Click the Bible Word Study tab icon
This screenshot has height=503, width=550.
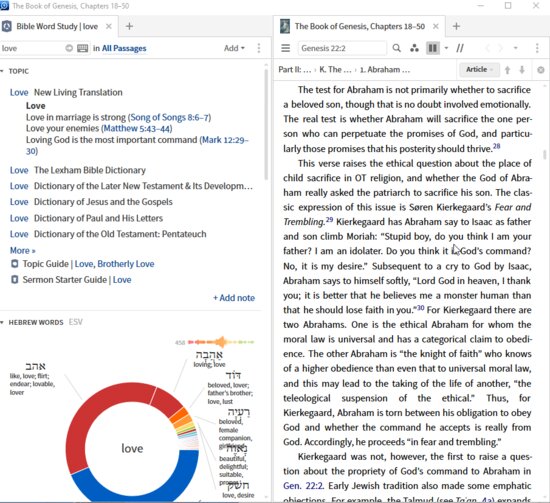click(7, 26)
